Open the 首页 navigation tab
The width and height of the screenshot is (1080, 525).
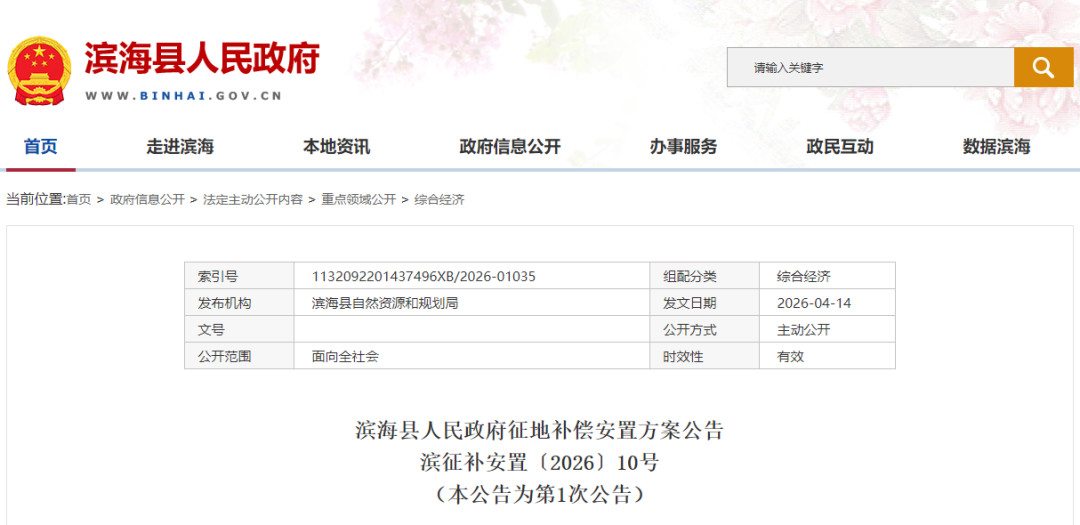pyautogui.click(x=41, y=147)
